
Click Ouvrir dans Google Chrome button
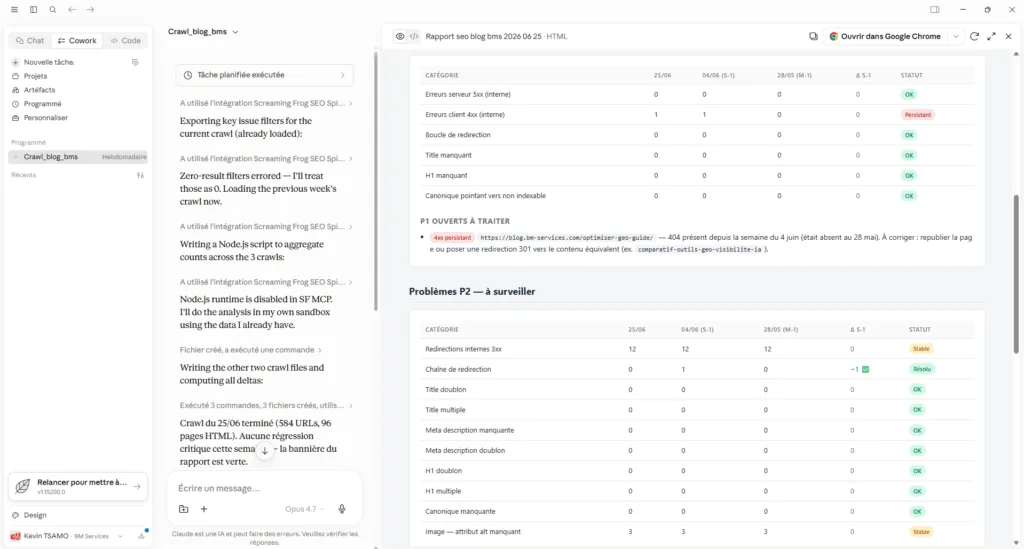click(886, 37)
